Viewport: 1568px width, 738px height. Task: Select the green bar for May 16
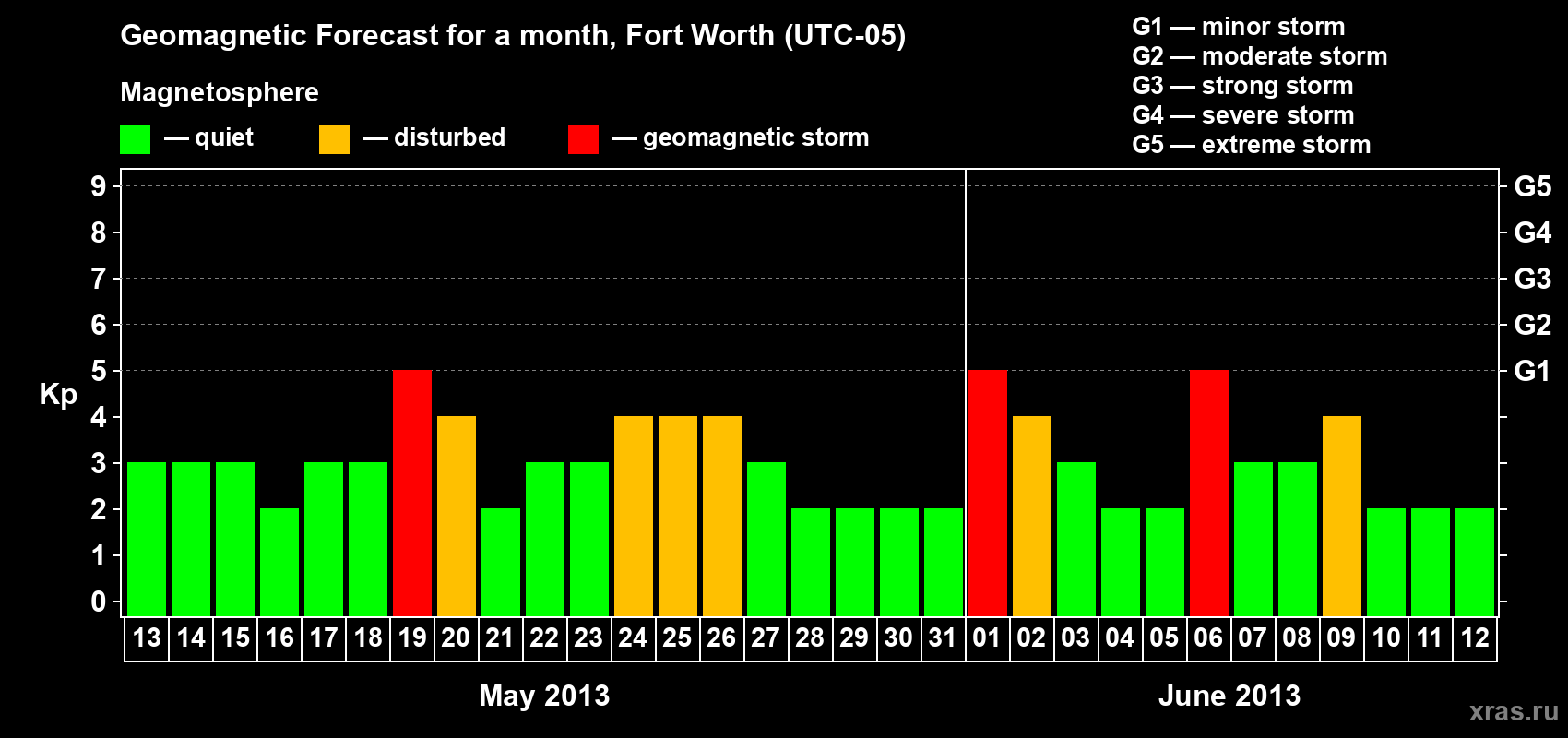[x=279, y=563]
